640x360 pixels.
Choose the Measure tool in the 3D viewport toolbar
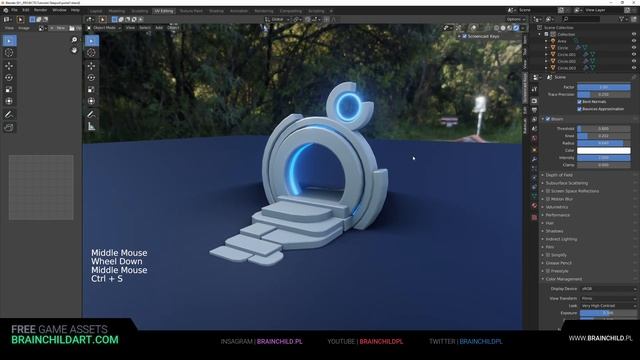91,127
